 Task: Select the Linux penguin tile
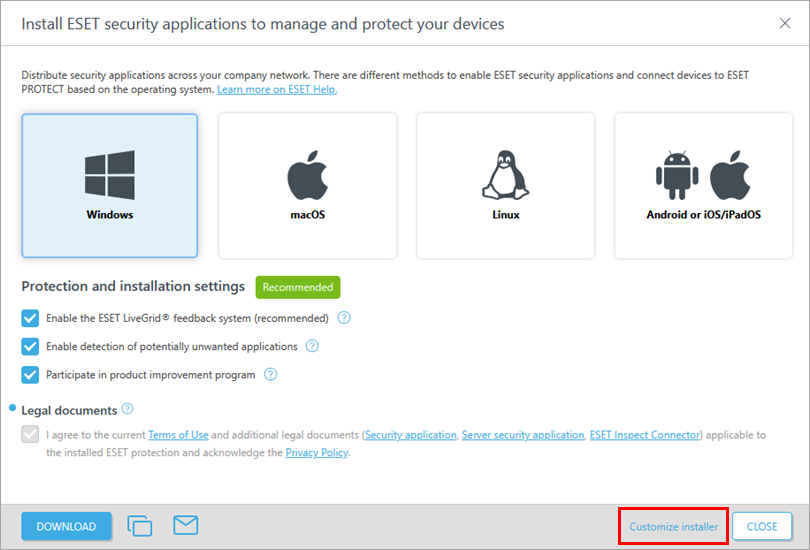[505, 185]
